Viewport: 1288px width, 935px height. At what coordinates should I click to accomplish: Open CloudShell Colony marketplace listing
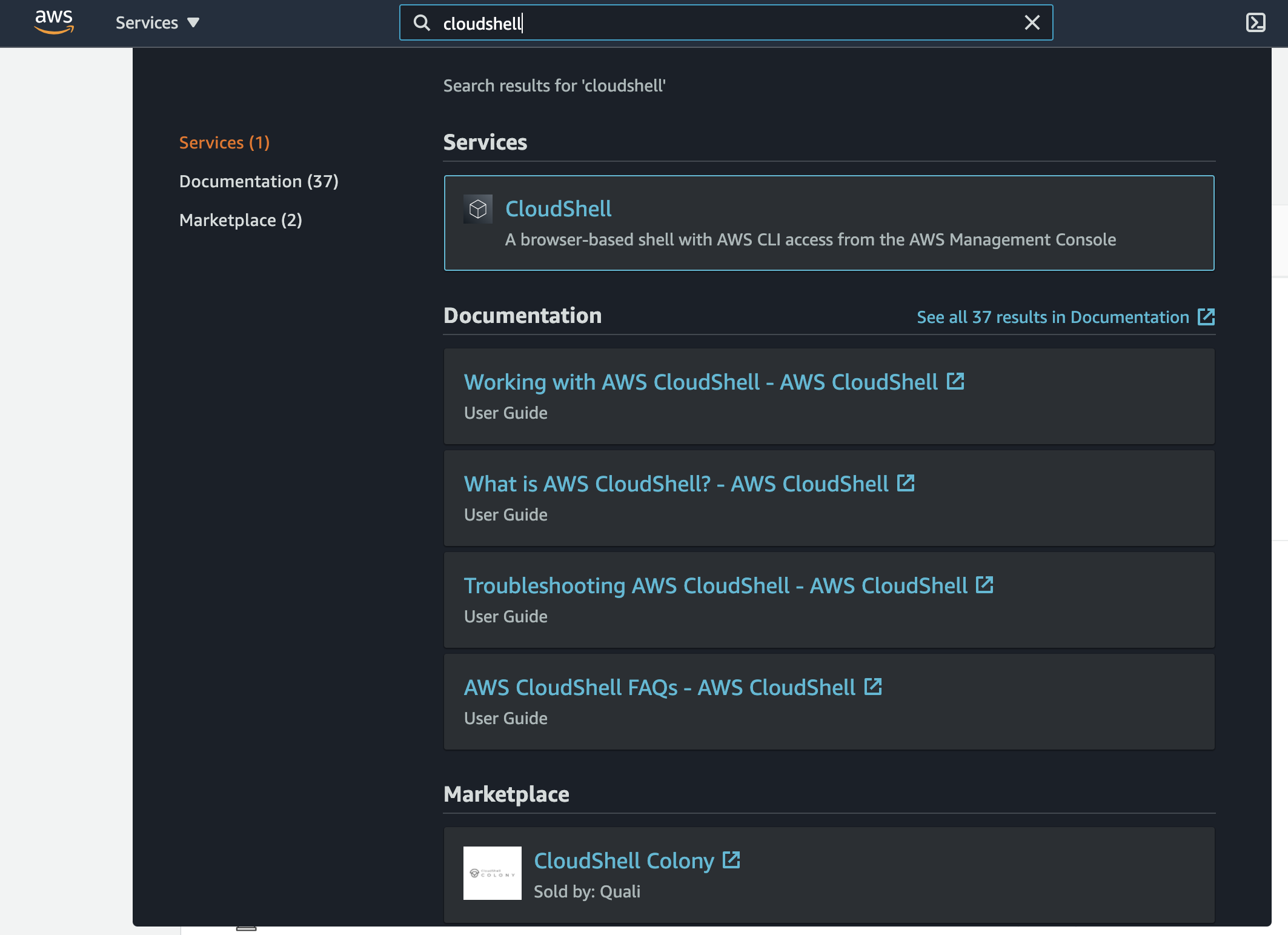coord(624,860)
